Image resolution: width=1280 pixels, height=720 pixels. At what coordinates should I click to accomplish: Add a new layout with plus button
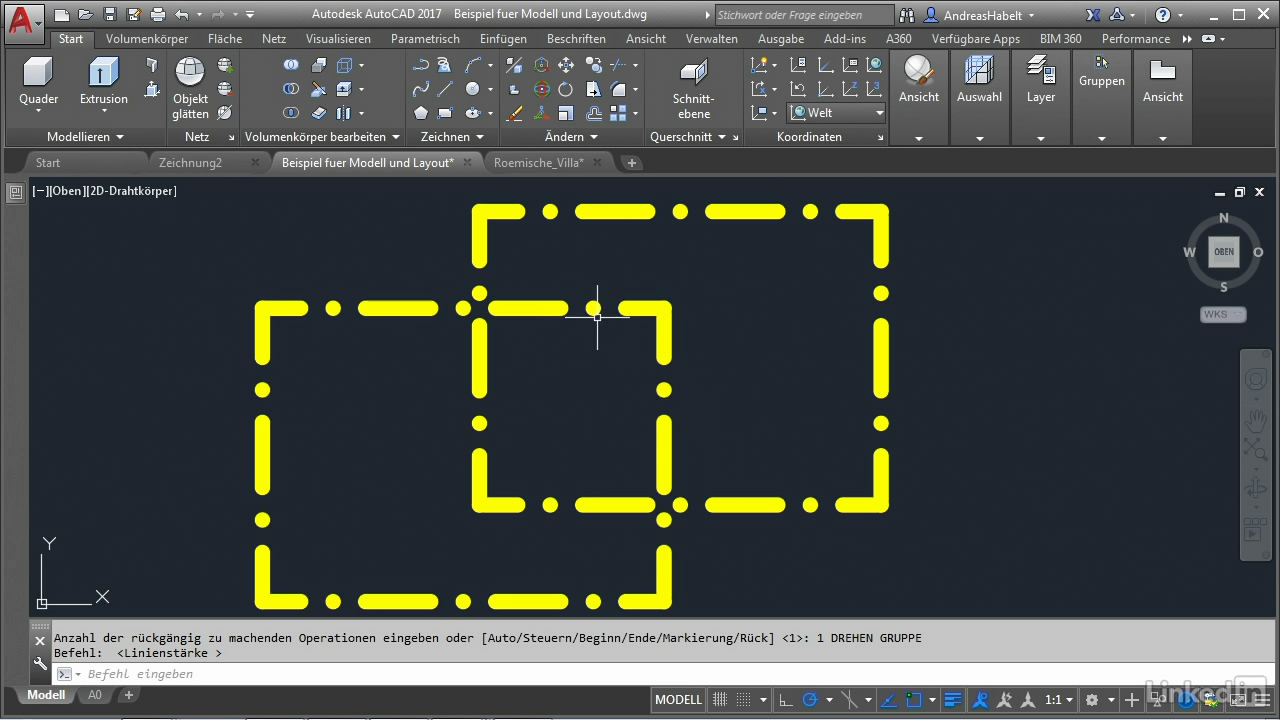click(x=129, y=695)
